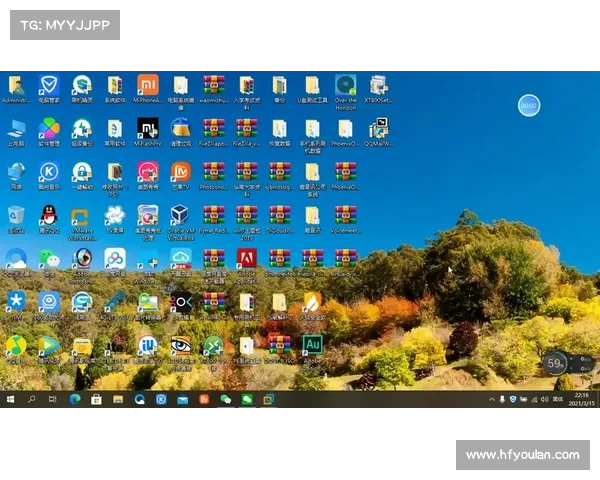This screenshot has height=480, width=600.
Task: Open the U盘测试工具 folder
Action: [313, 85]
